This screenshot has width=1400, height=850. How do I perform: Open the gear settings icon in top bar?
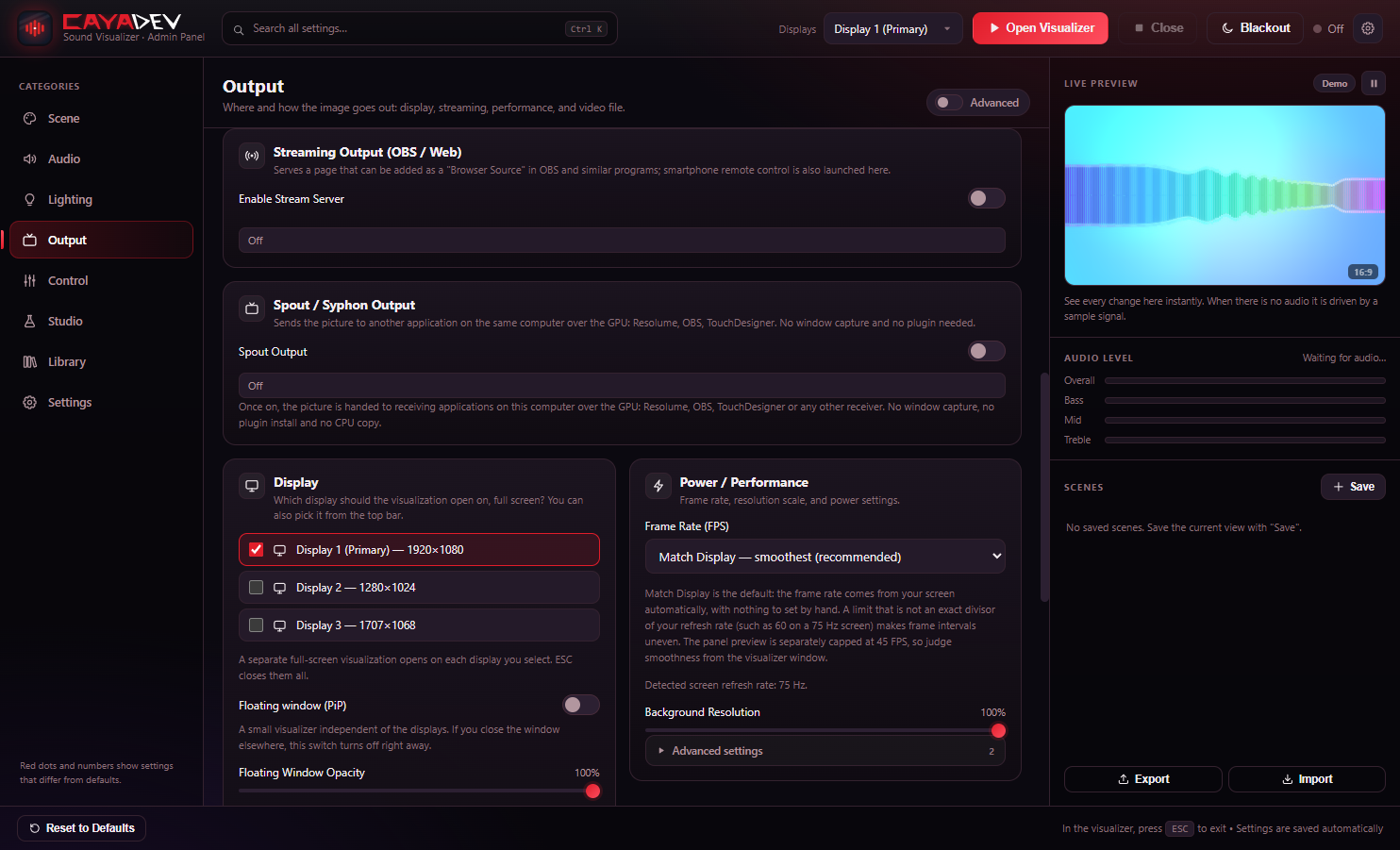pos(1368,28)
